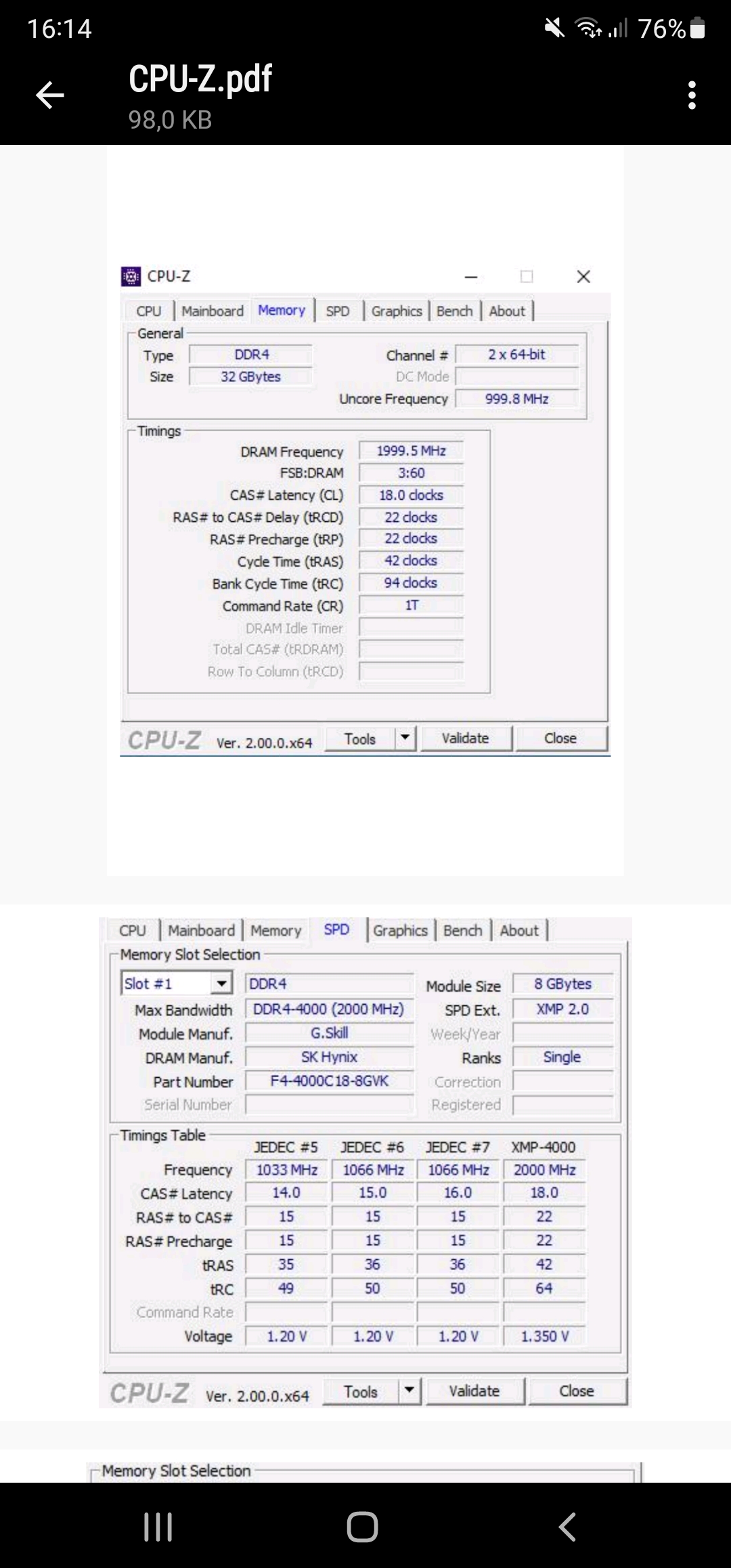Switch to Mainboard tab in SPD window
The height and width of the screenshot is (1568, 731).
(x=202, y=930)
